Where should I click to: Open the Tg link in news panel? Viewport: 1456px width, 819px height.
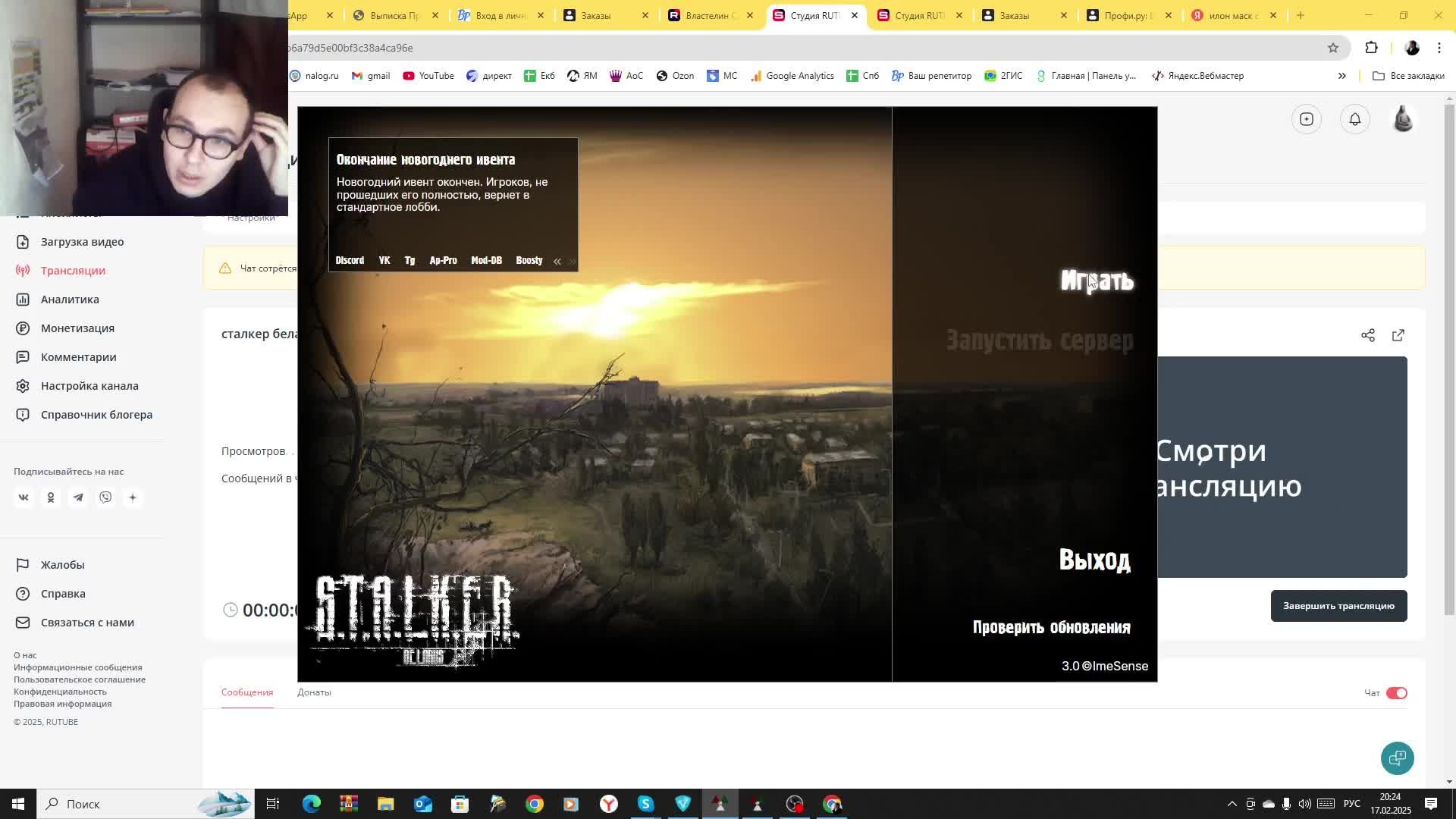pyautogui.click(x=409, y=260)
